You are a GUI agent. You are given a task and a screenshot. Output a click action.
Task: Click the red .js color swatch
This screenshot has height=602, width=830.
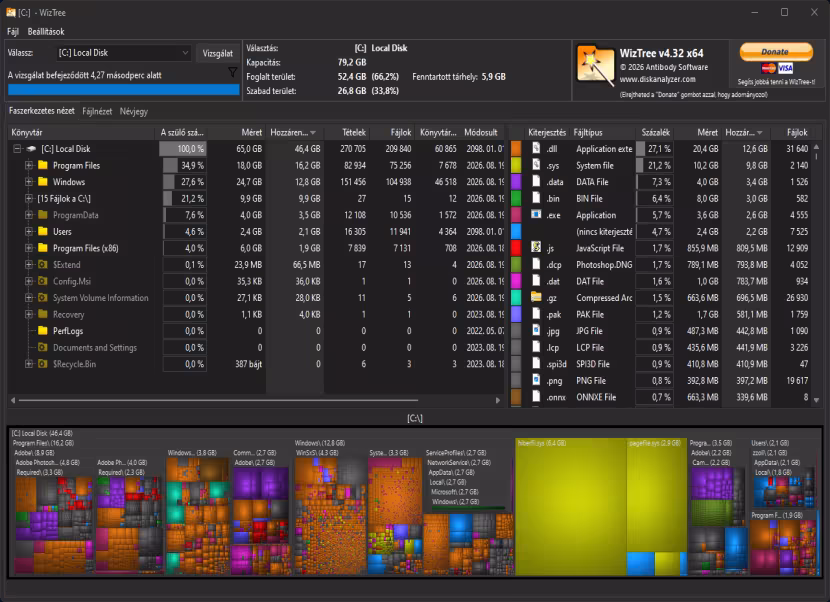pyautogui.click(x=516, y=248)
